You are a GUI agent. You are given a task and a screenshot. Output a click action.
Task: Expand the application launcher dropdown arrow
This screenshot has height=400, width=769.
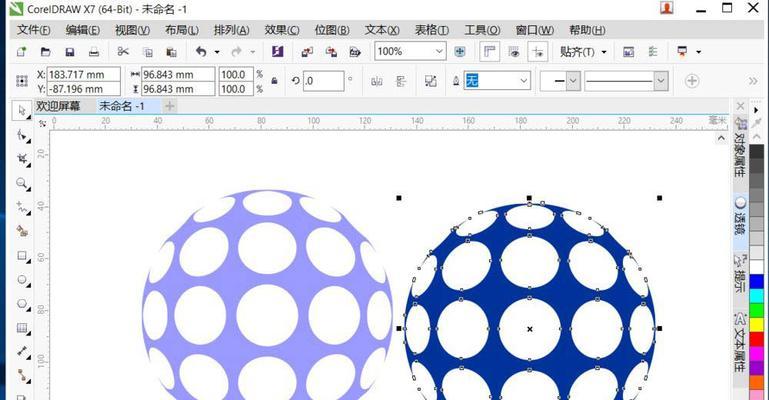698,52
